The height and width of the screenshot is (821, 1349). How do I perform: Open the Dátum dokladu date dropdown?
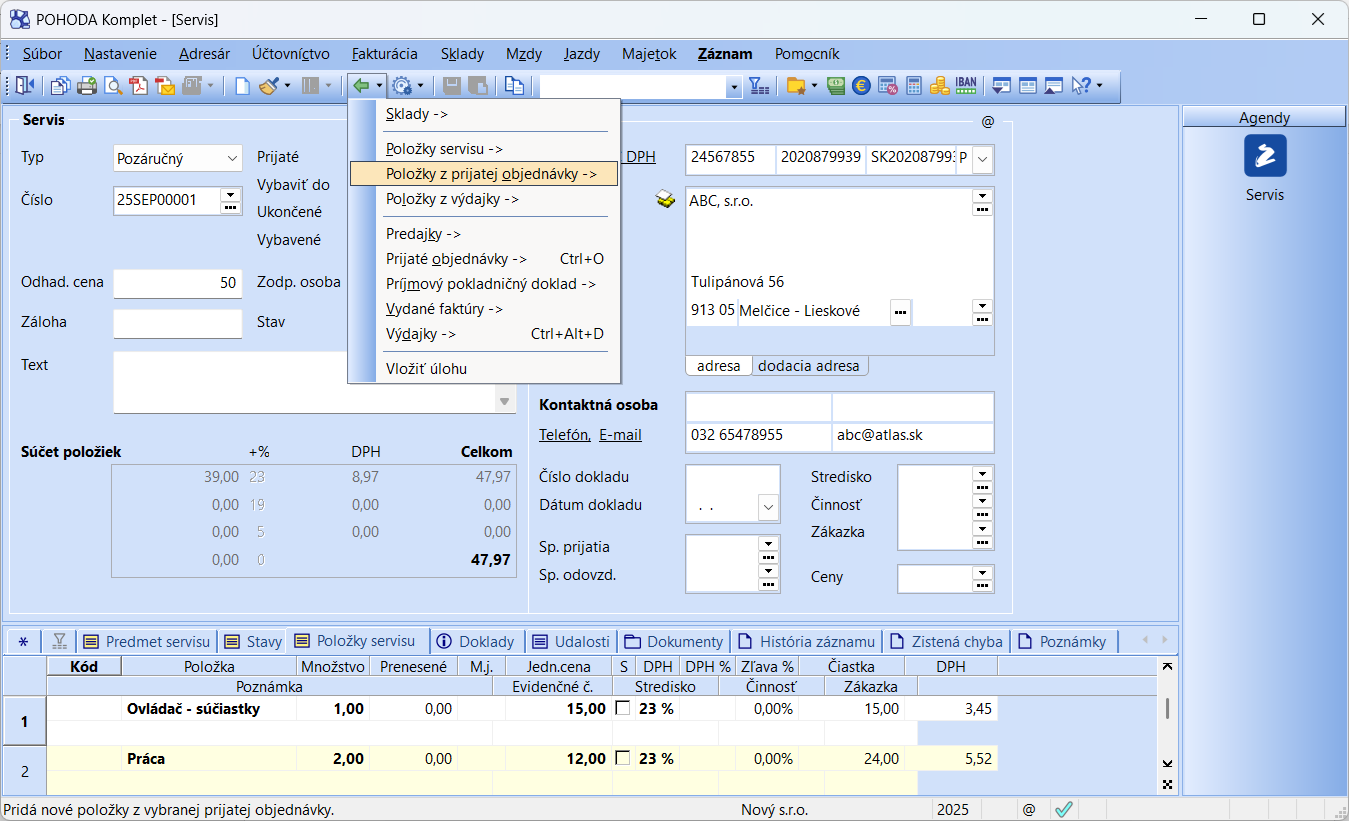768,507
